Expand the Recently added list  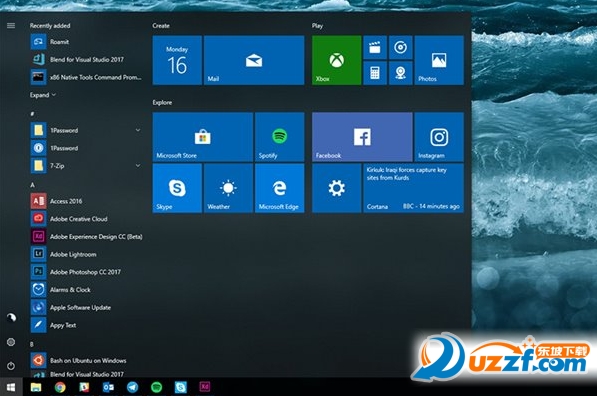(x=43, y=95)
